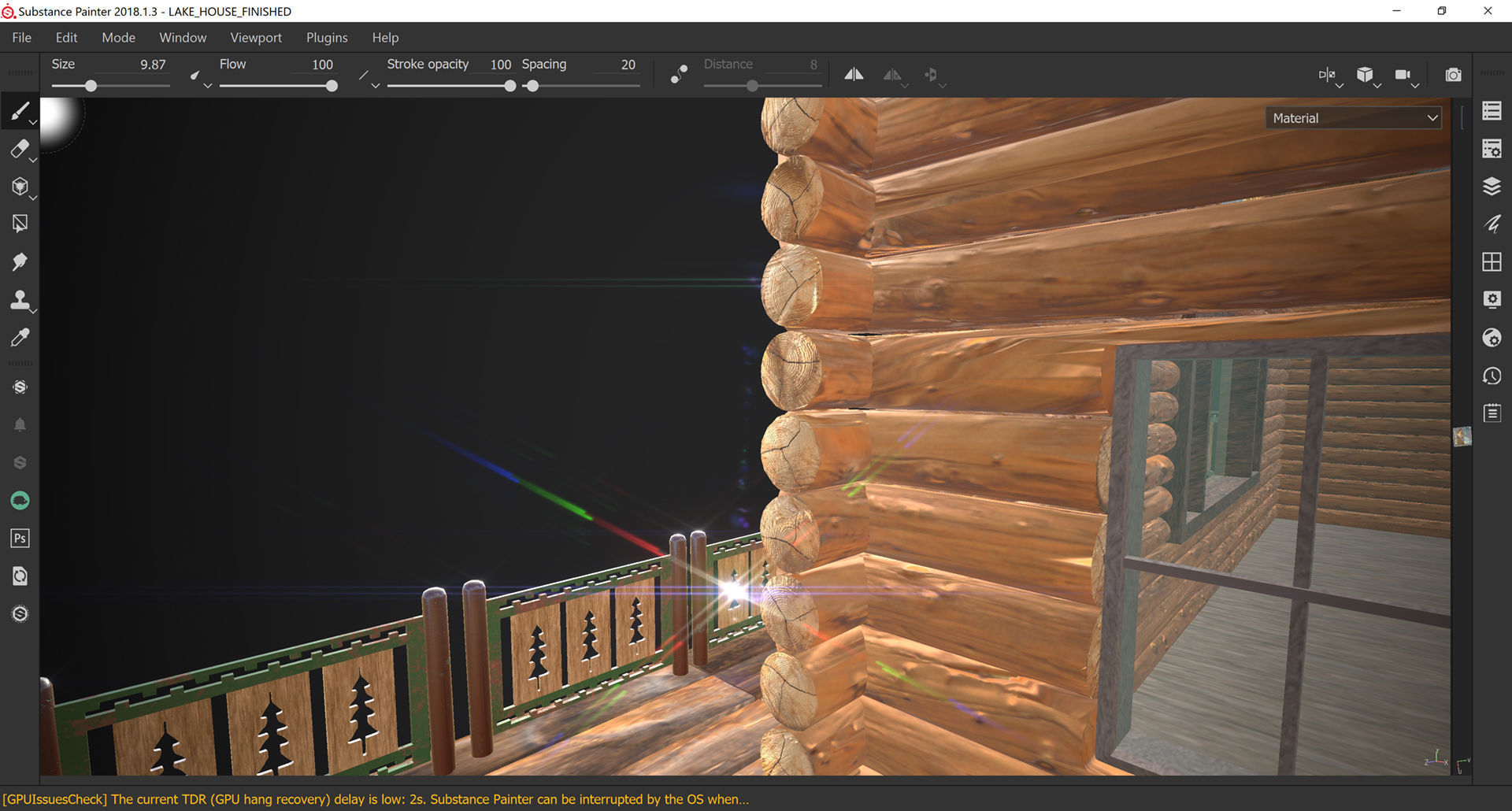Click the Size slider handle

(91, 86)
